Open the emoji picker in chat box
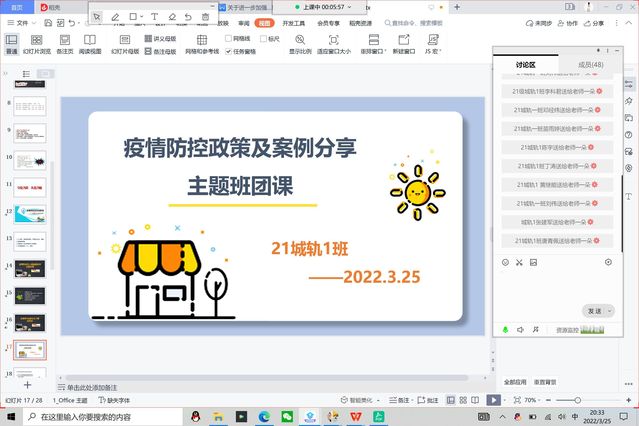 click(x=506, y=262)
